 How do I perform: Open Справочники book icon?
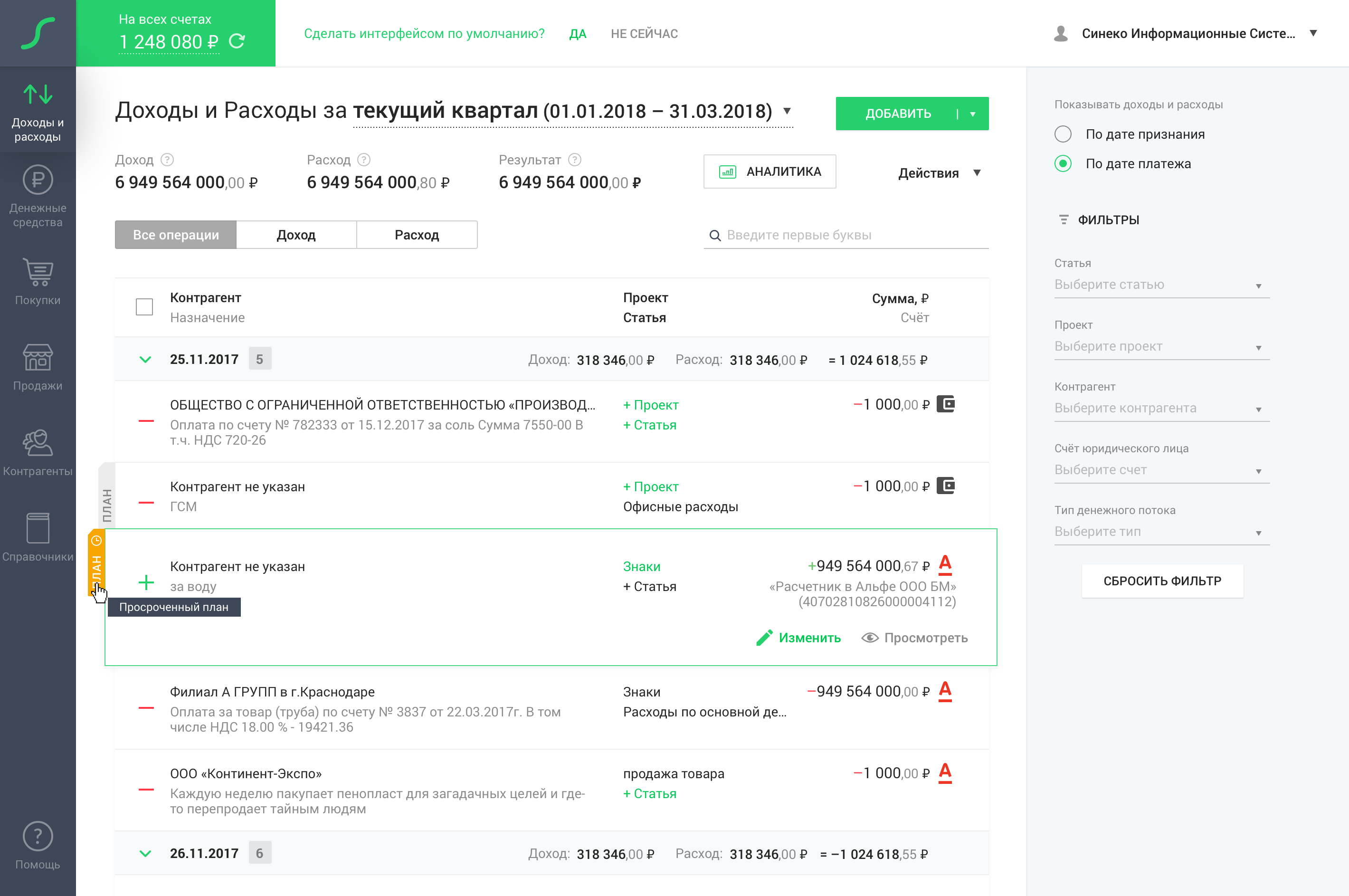38,528
